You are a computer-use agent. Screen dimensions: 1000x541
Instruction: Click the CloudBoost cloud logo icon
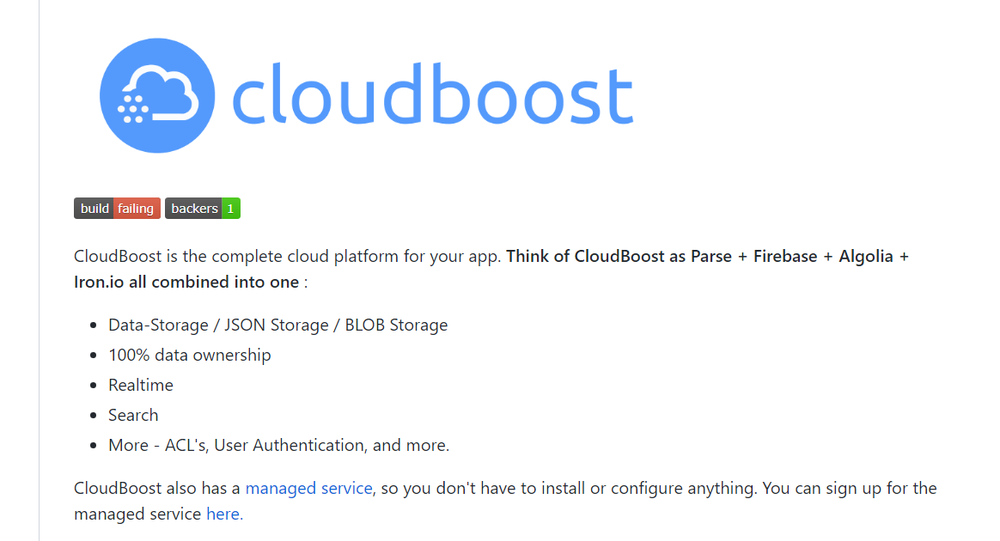click(157, 96)
